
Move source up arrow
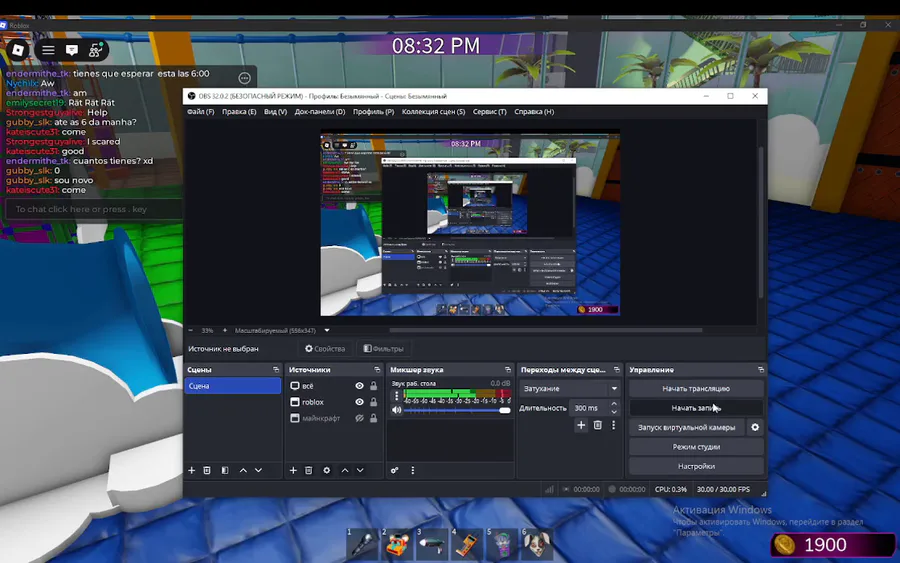pos(345,470)
